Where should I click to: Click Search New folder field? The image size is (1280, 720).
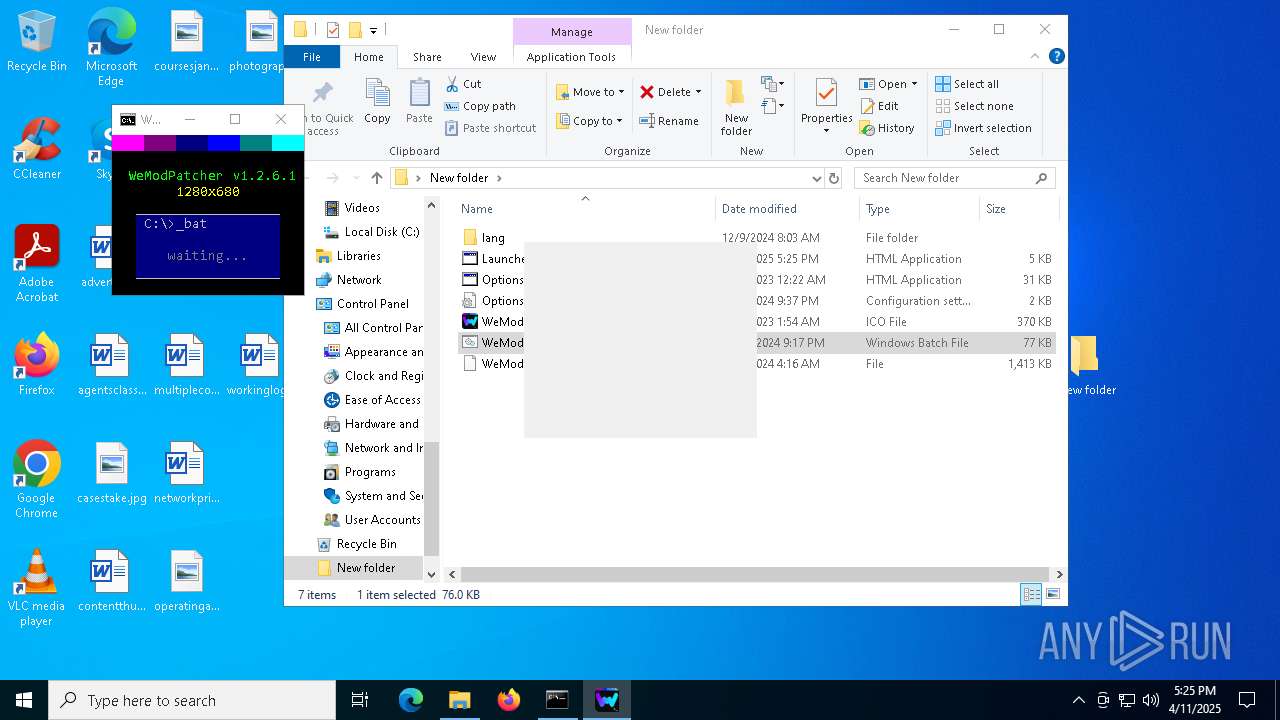click(x=954, y=178)
